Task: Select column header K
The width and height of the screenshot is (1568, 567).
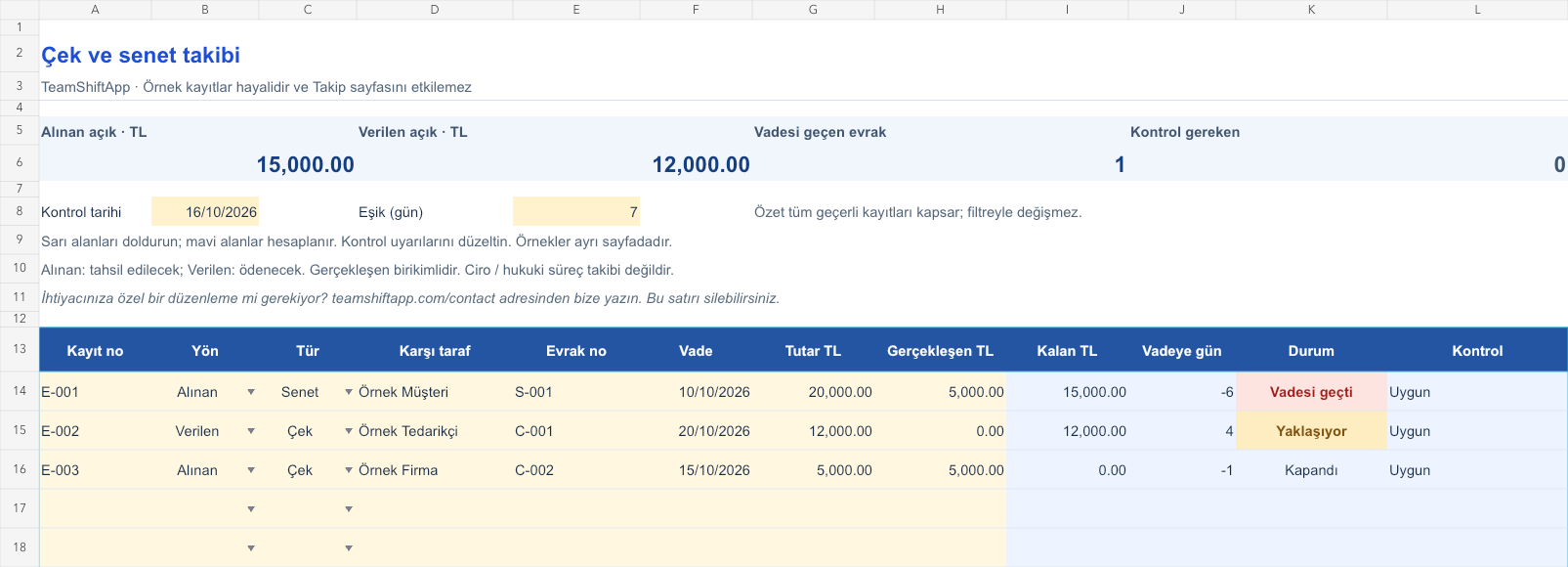Action: pos(1311,10)
